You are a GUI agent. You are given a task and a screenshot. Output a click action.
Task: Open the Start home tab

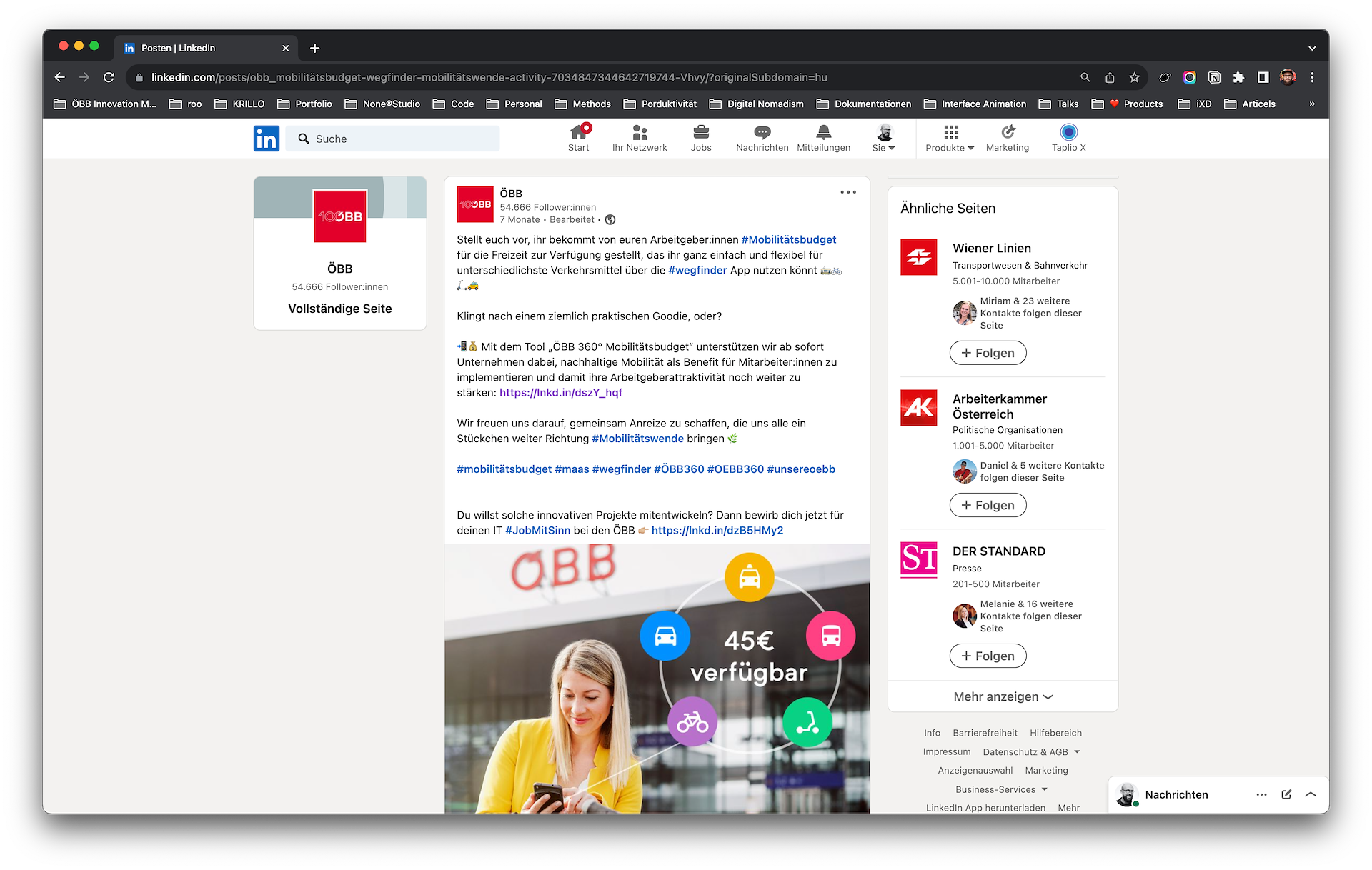(579, 138)
